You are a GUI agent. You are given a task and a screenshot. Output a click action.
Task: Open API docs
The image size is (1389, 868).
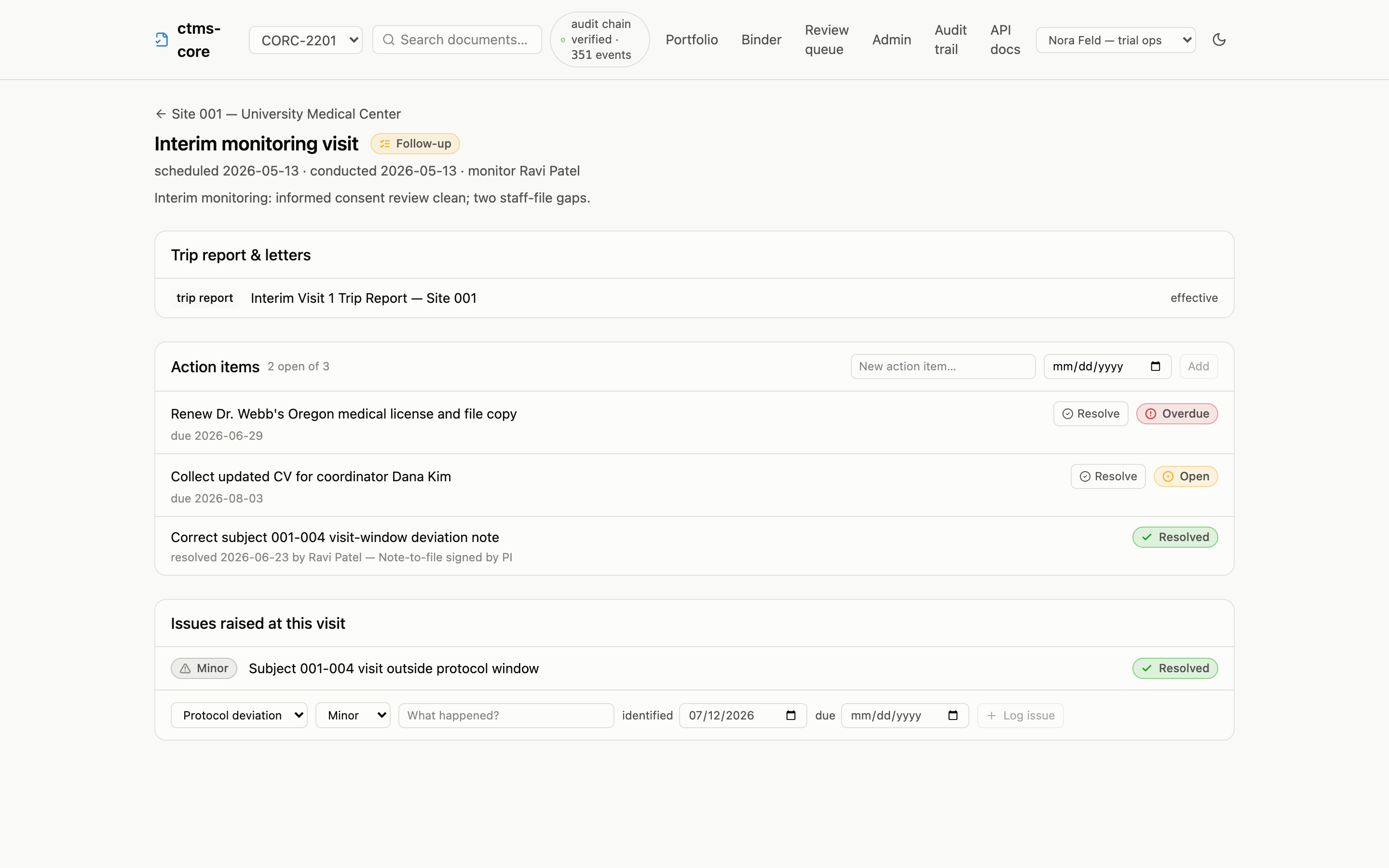pyautogui.click(x=1005, y=40)
